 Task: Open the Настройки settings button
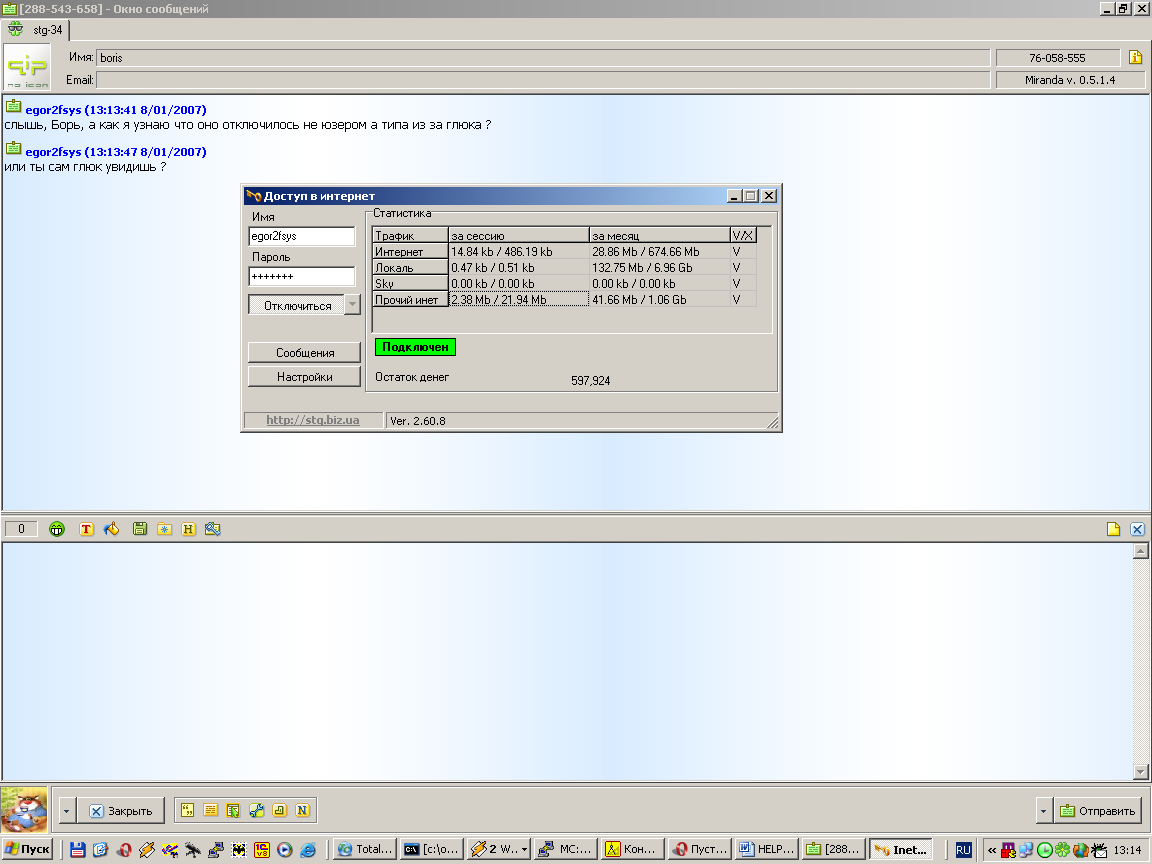305,377
